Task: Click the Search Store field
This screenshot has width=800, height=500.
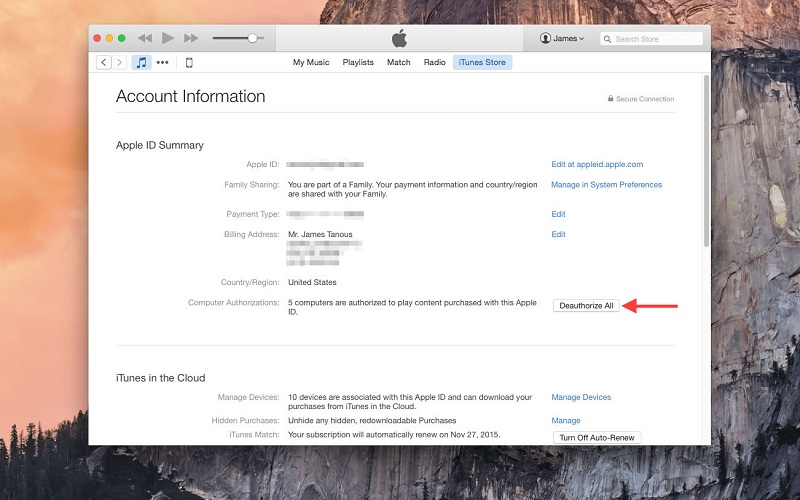Action: point(652,39)
